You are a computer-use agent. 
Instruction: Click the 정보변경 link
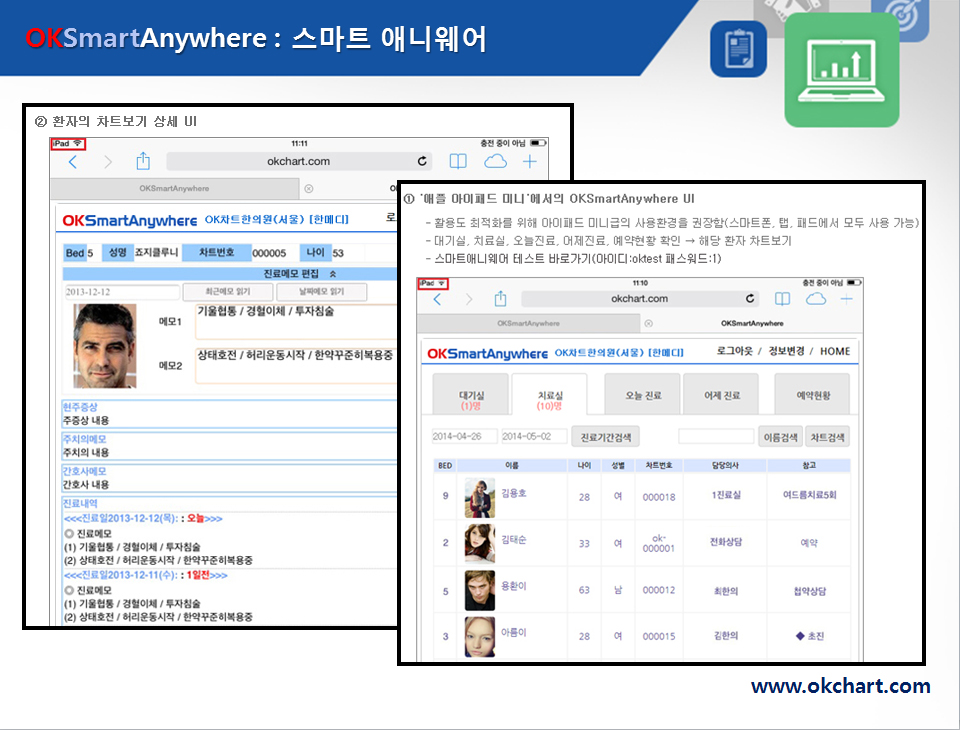786,351
